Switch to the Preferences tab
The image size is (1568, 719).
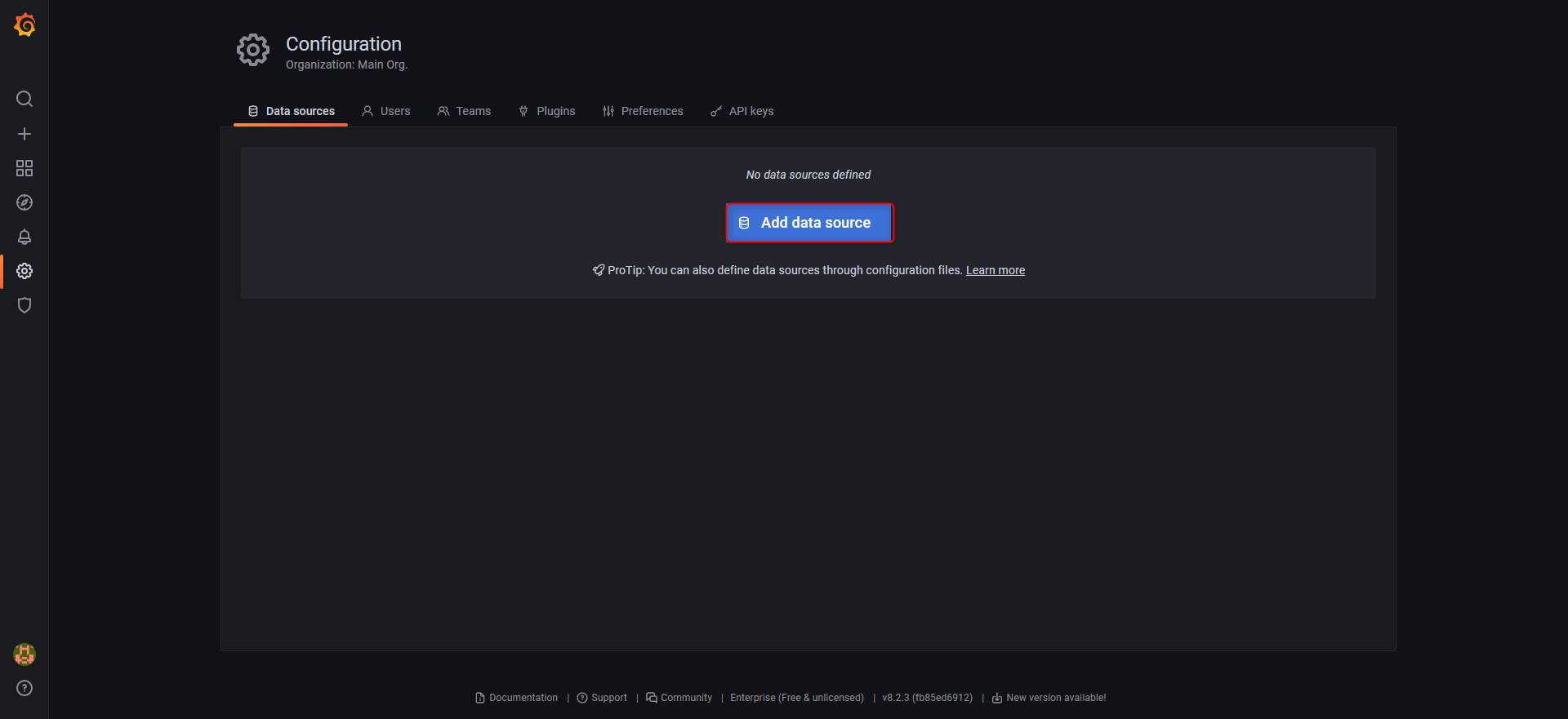[x=643, y=111]
